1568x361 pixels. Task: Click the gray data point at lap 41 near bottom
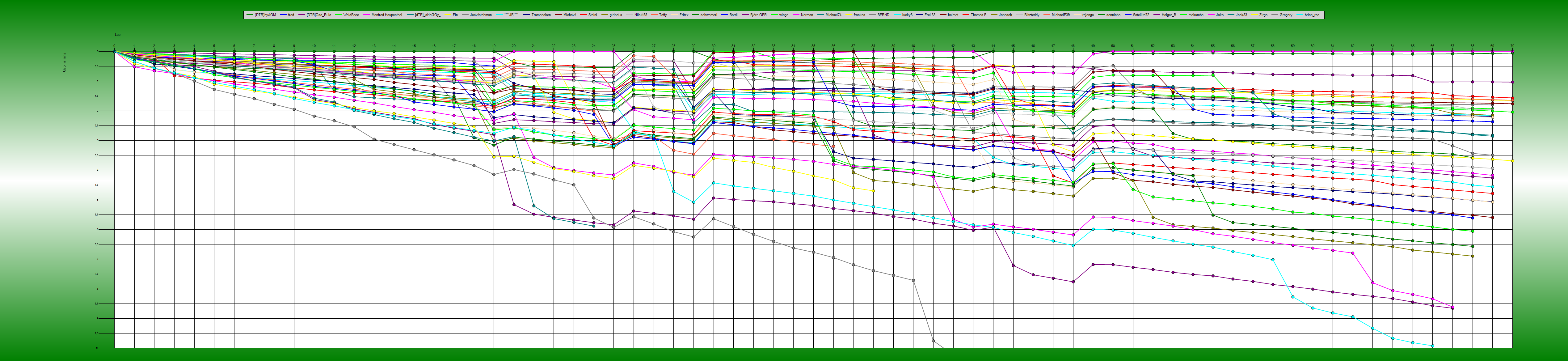933,340
